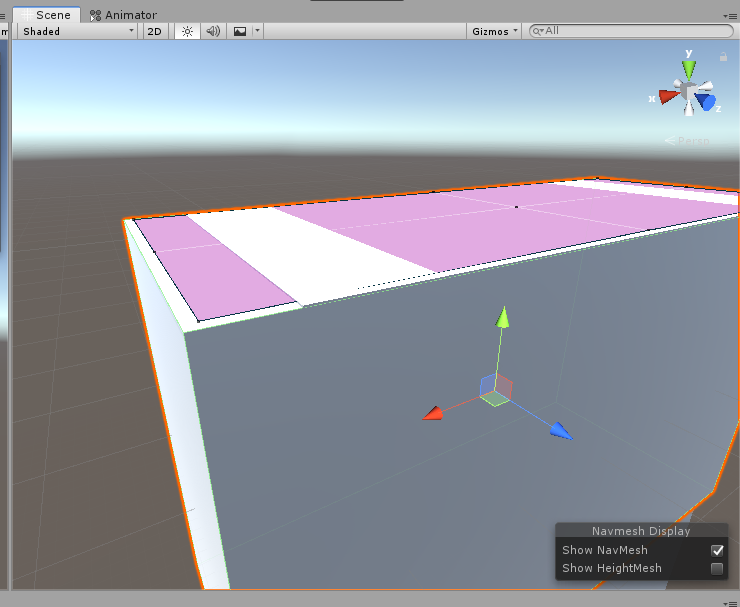Viewport: 740px width, 607px height.
Task: Open effects dropdown arrow next to image icon
Action: tap(257, 31)
